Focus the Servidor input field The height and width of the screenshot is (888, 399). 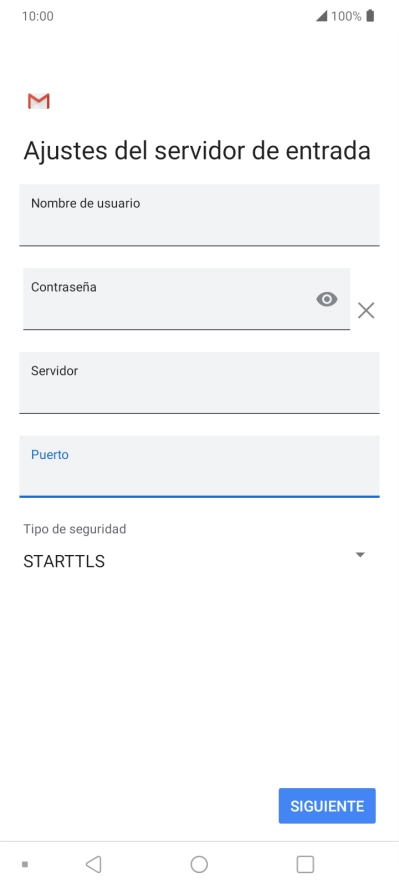click(199, 383)
